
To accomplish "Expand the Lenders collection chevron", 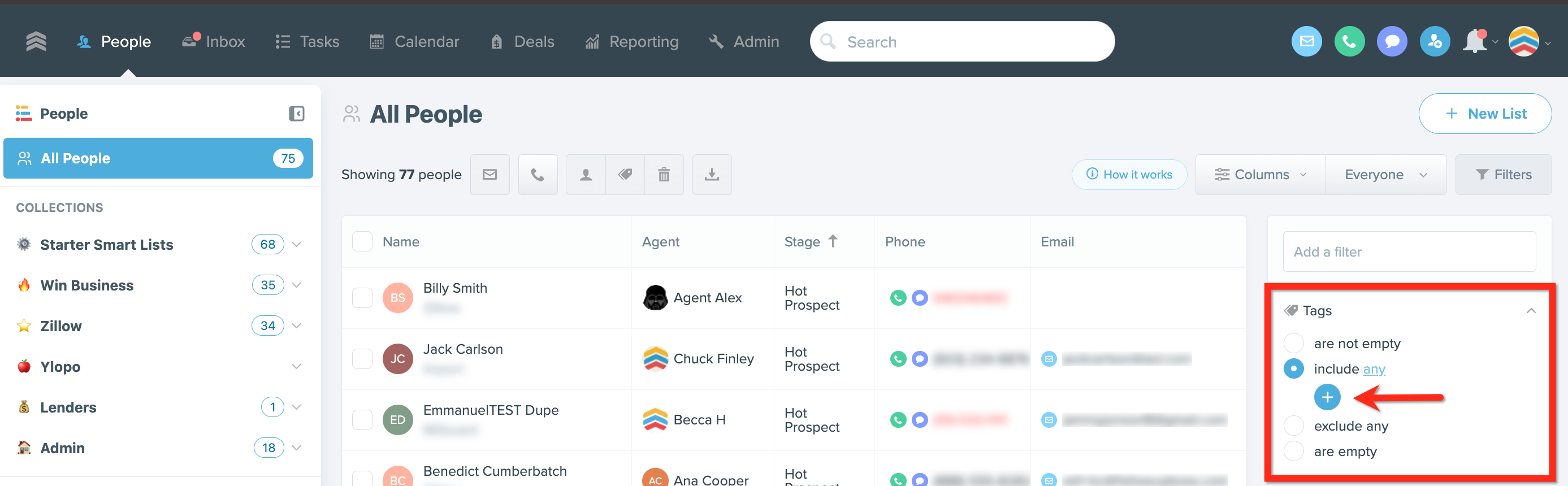I will [296, 407].
